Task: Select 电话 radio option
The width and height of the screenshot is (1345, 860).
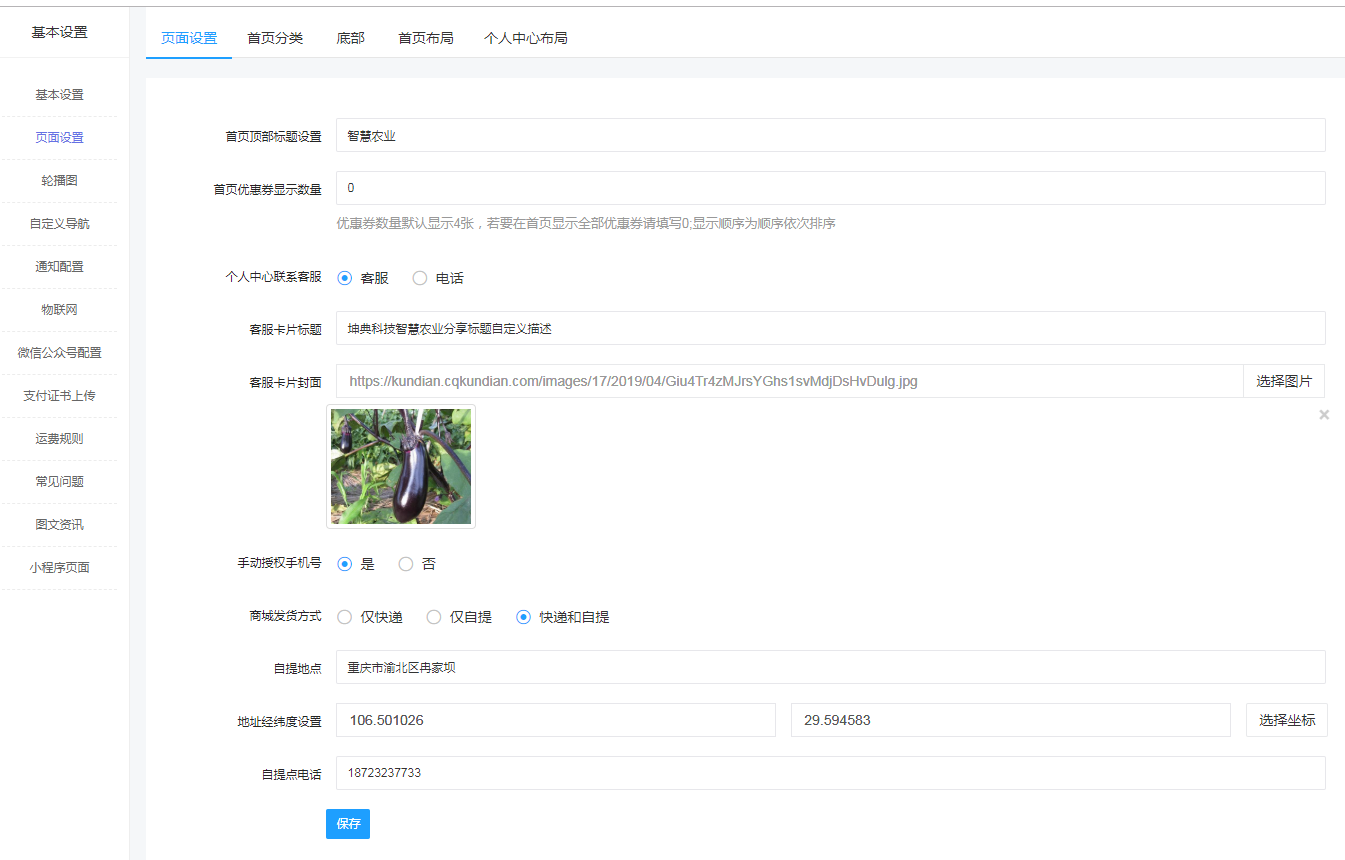Action: pyautogui.click(x=420, y=278)
